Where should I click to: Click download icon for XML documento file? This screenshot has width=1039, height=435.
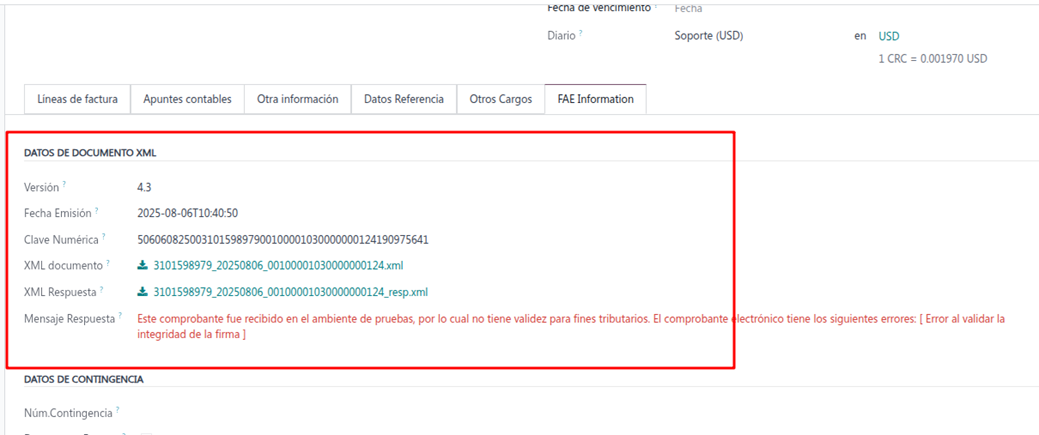(x=142, y=266)
